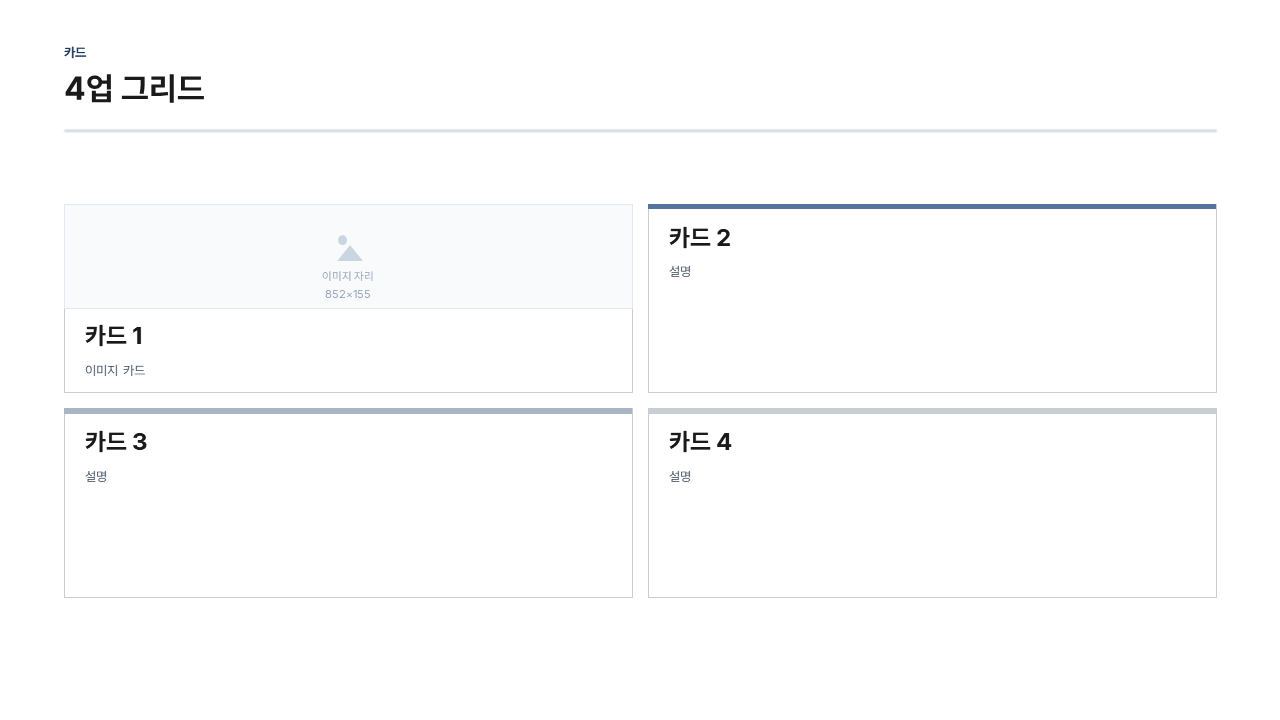Click the 이미지 자리 placeholder caption
This screenshot has height=720, width=1280.
348,276
